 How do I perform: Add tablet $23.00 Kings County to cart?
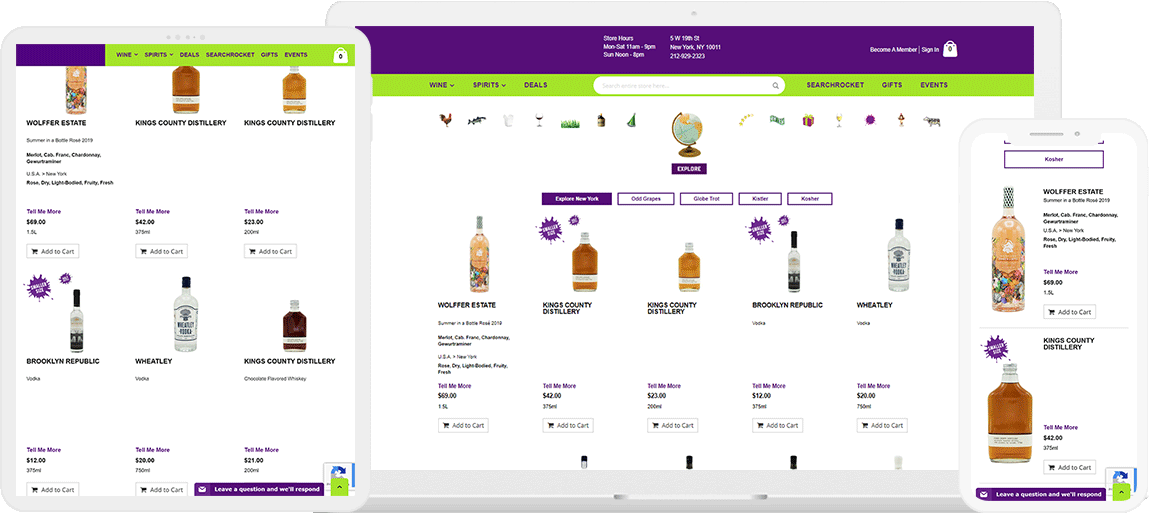(270, 251)
